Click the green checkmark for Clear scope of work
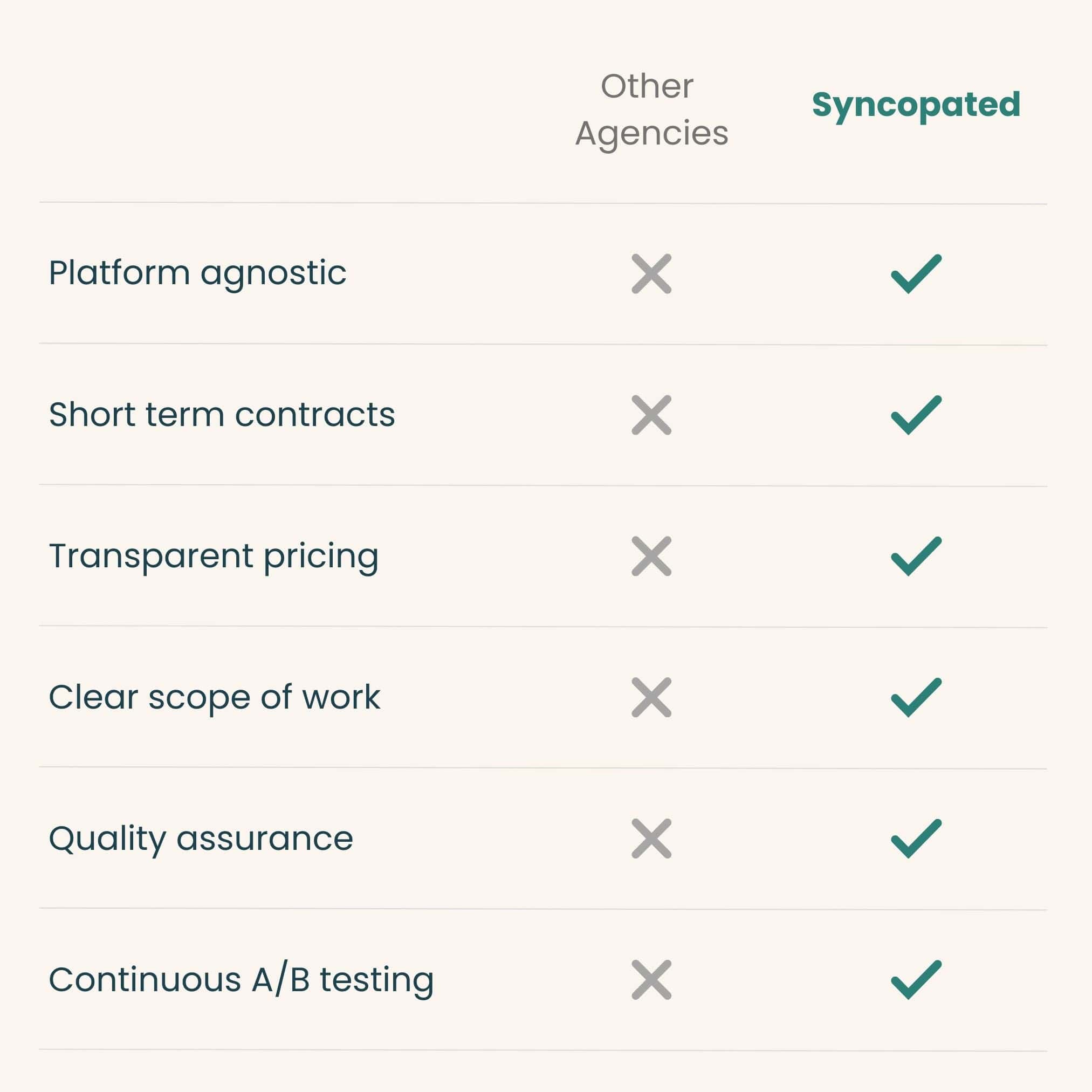The height and width of the screenshot is (1092, 1092). click(x=916, y=697)
